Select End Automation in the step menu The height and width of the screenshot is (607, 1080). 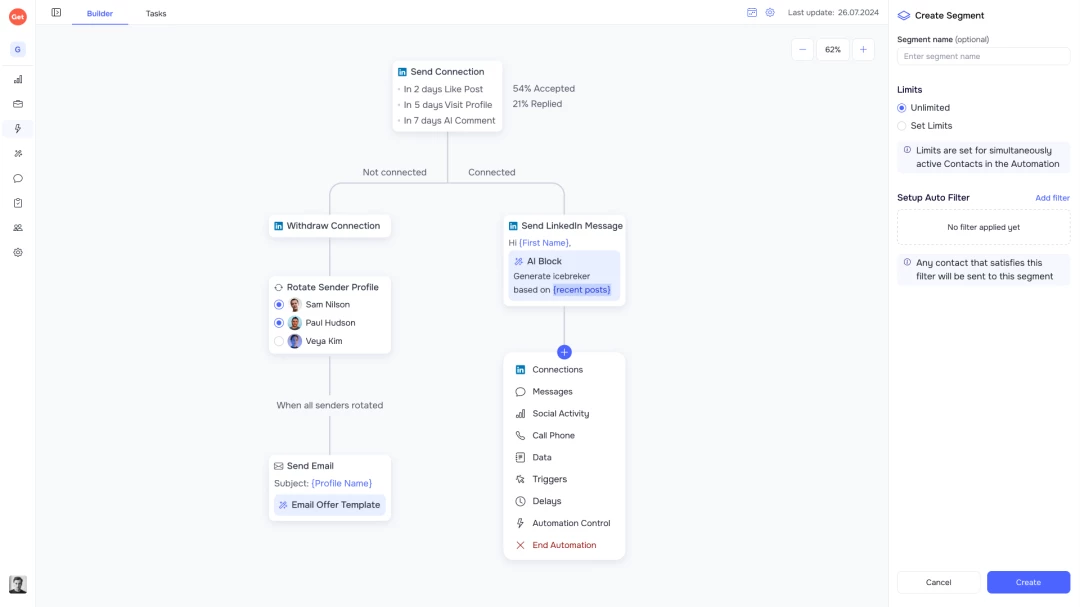563,545
